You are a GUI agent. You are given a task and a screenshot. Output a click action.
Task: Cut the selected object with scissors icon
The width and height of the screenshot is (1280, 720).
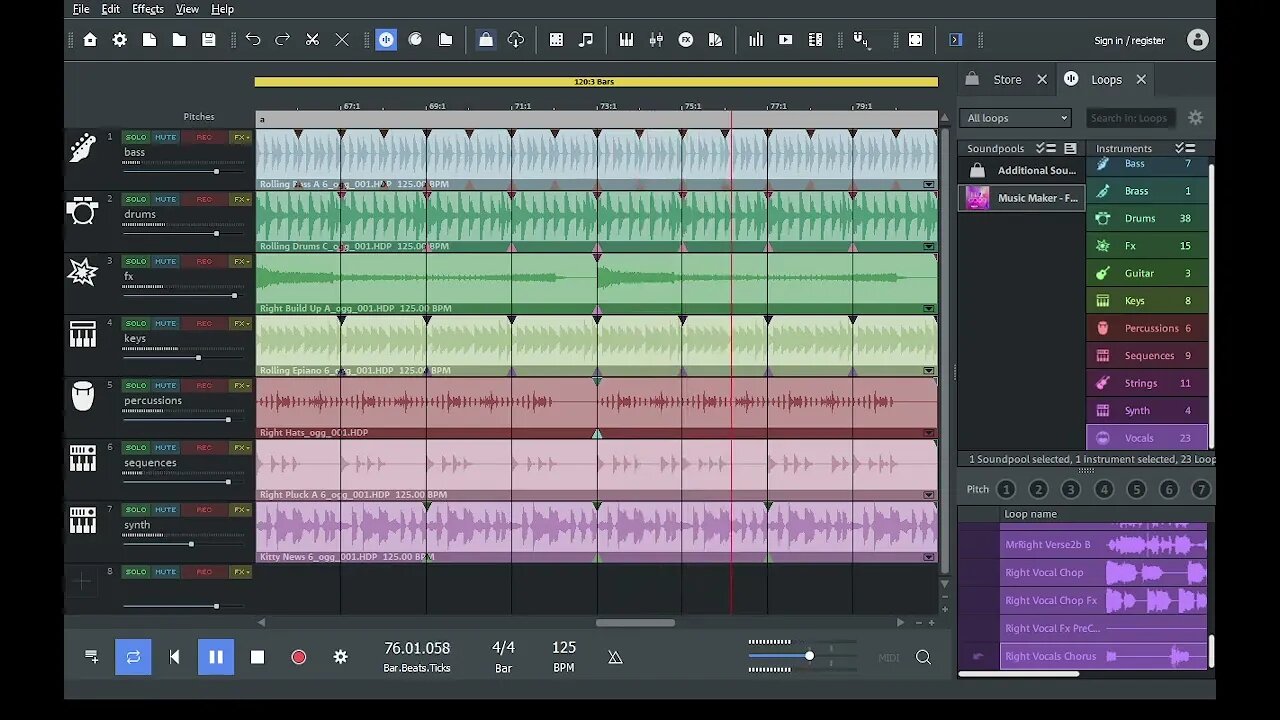312,40
